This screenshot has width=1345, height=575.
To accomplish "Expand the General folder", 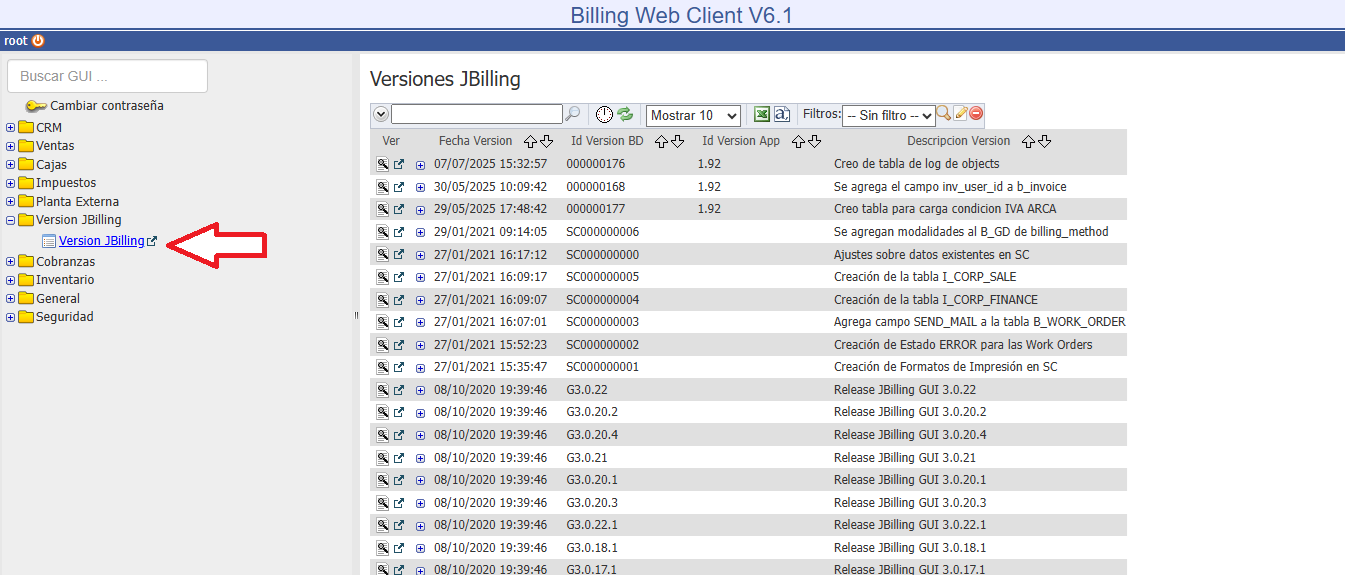I will [x=11, y=299].
